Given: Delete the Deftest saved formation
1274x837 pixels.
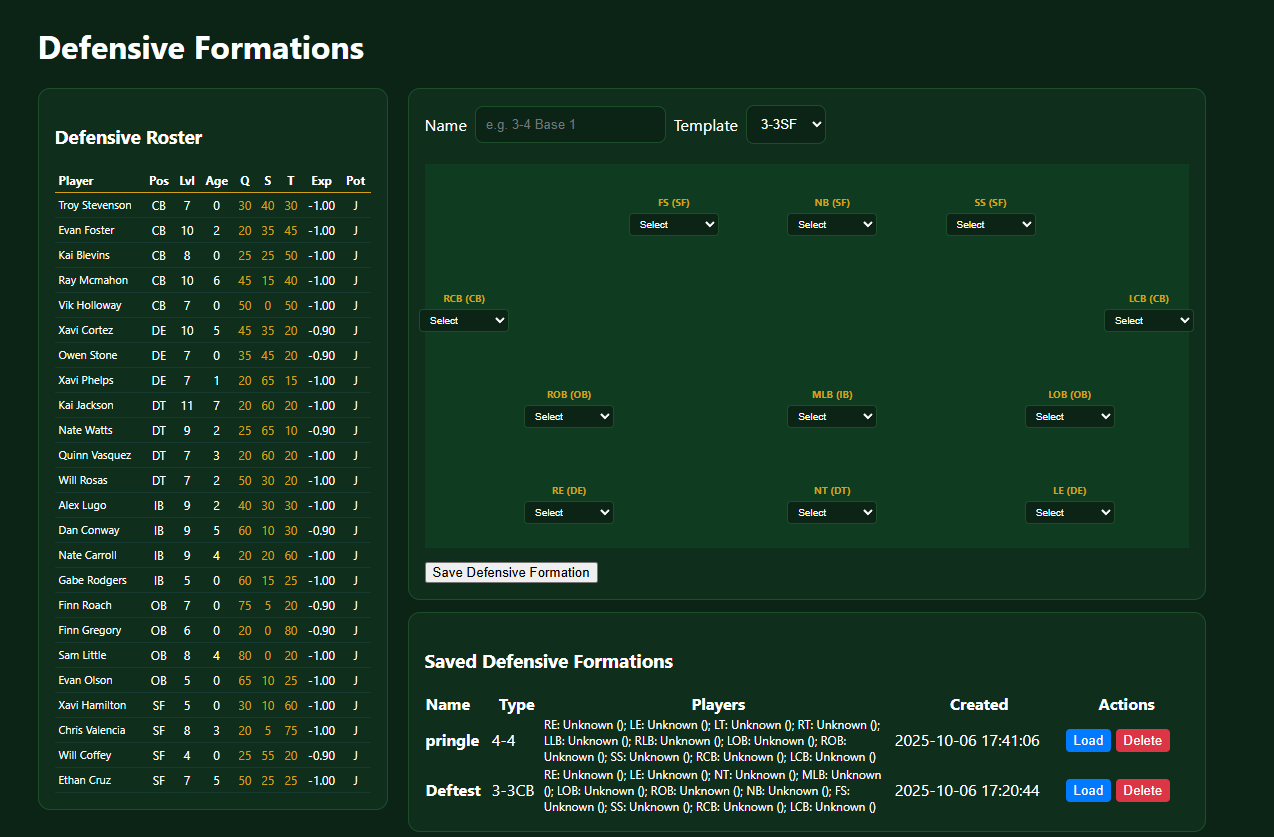Looking at the screenshot, I should click(x=1142, y=791).
